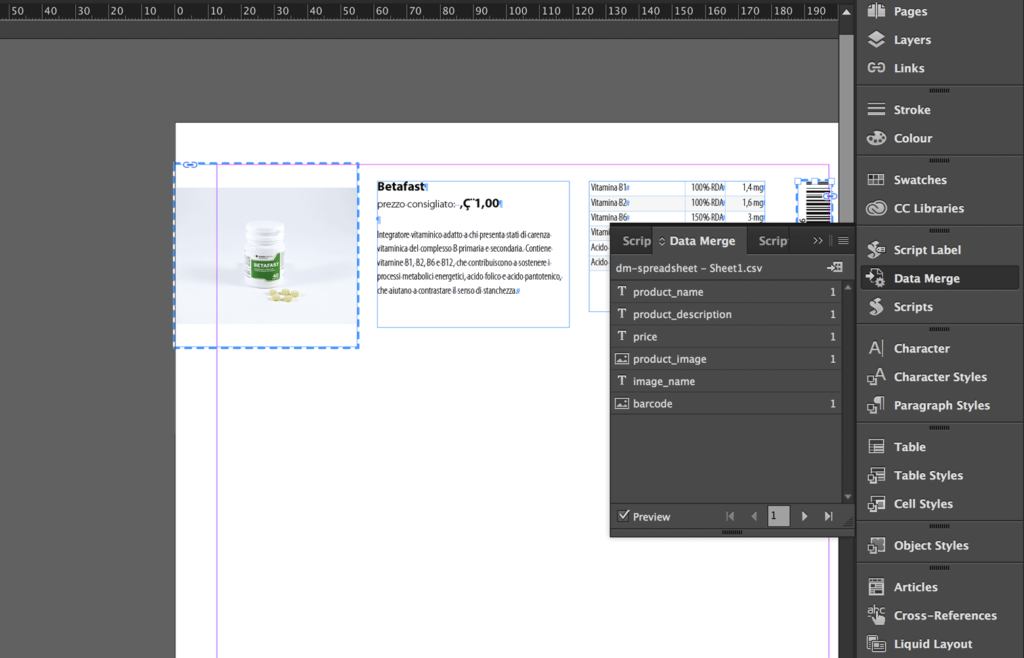Click Create Merged Document icon beside CSV name
Viewport: 1024px width, 658px height.
click(835, 267)
